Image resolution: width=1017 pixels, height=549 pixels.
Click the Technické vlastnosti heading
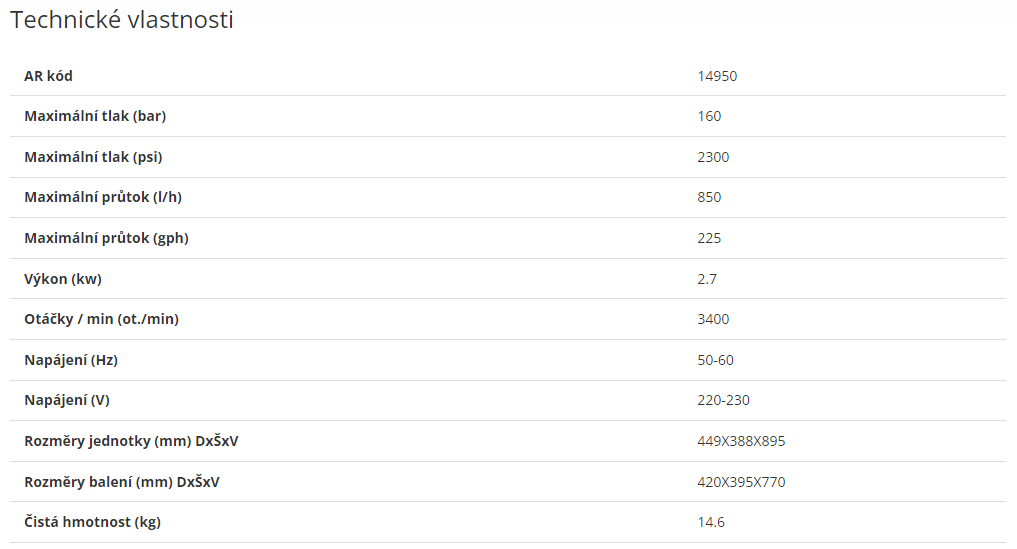pos(122,20)
